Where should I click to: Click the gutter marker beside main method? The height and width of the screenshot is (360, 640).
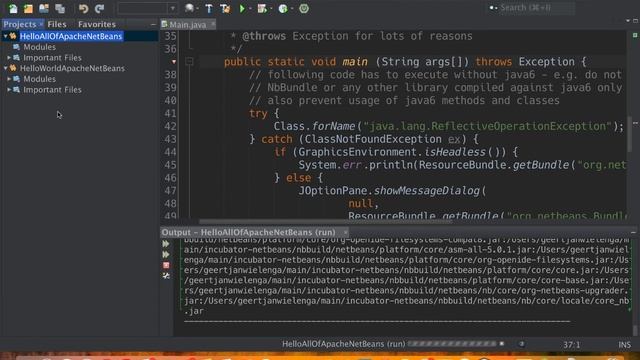174,62
